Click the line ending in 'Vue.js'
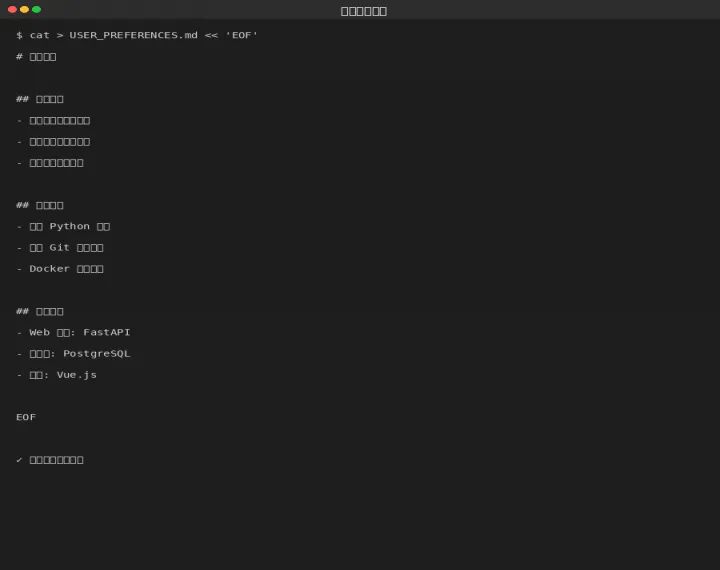Screen dimensions: 720x570 [56, 375]
